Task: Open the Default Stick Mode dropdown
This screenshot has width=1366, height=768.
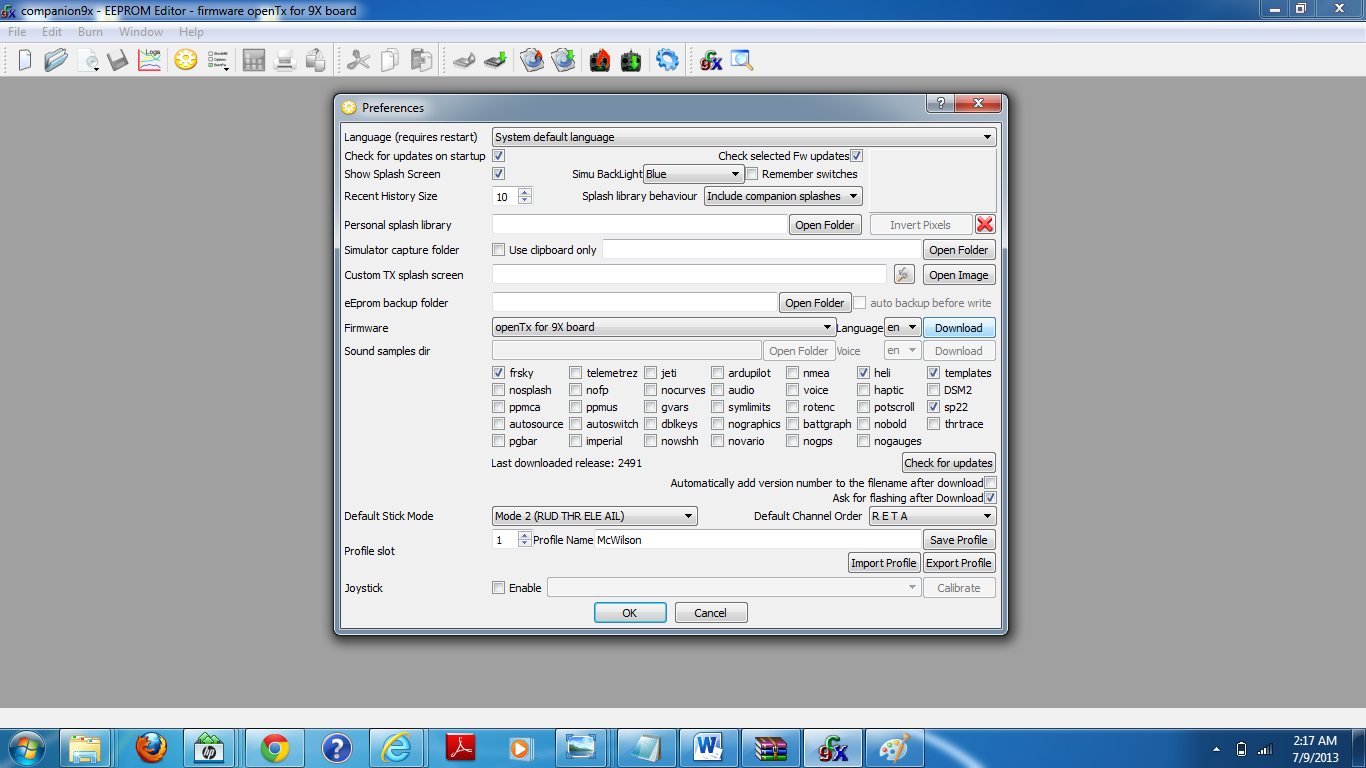Action: [595, 516]
